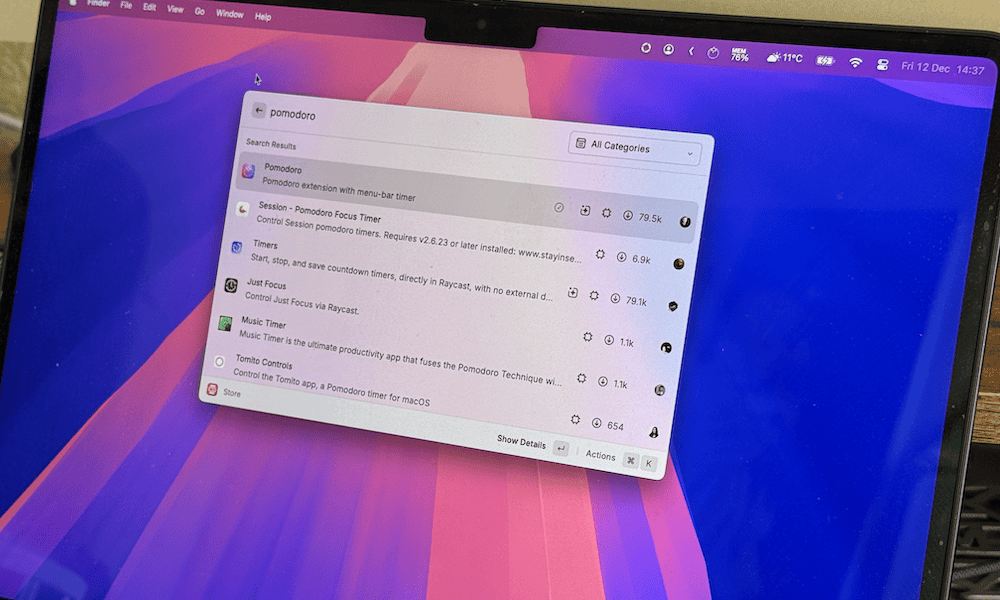
Task: Click the Tomito Controls app icon
Action: click(219, 362)
